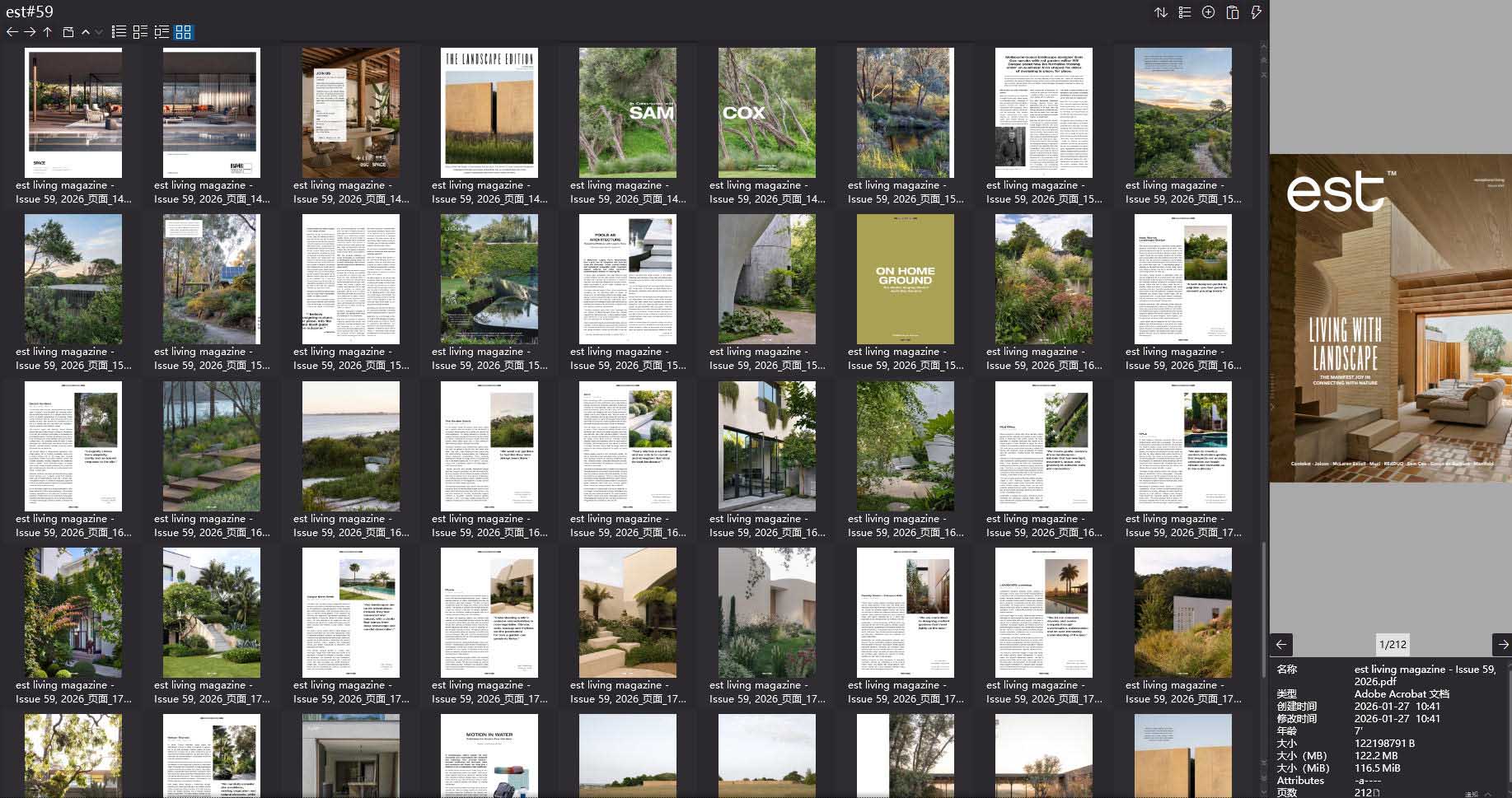Click the down chevron in navigation toolbar
The height and width of the screenshot is (798, 1512).
[x=99, y=32]
